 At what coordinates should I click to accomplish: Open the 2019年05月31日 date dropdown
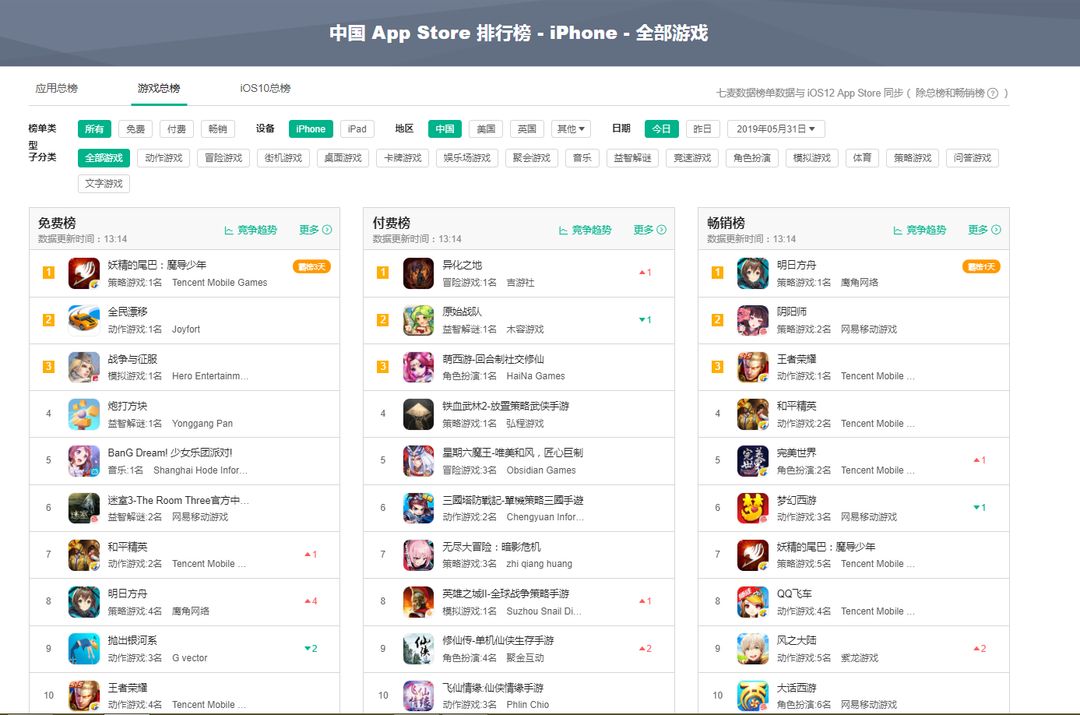[776, 129]
